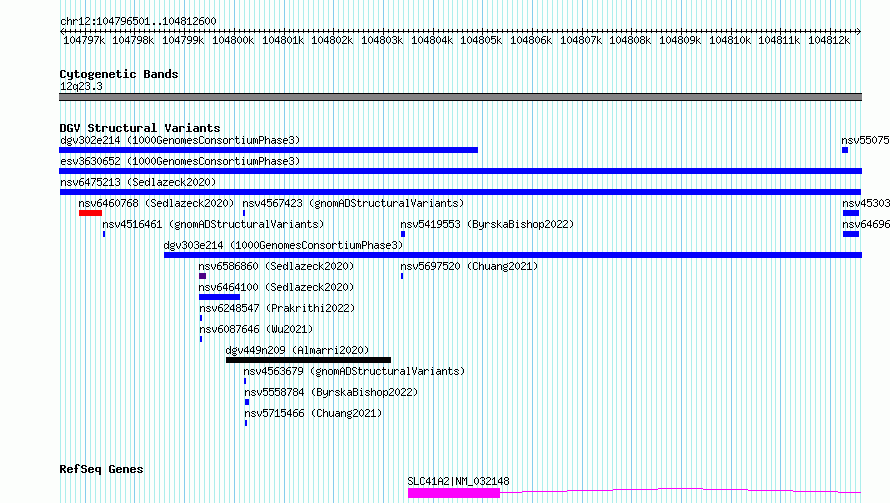The height and width of the screenshot is (503, 890).
Task: Click the nsv6586860 (Sedlazeck2020) label
Action: coord(276,266)
